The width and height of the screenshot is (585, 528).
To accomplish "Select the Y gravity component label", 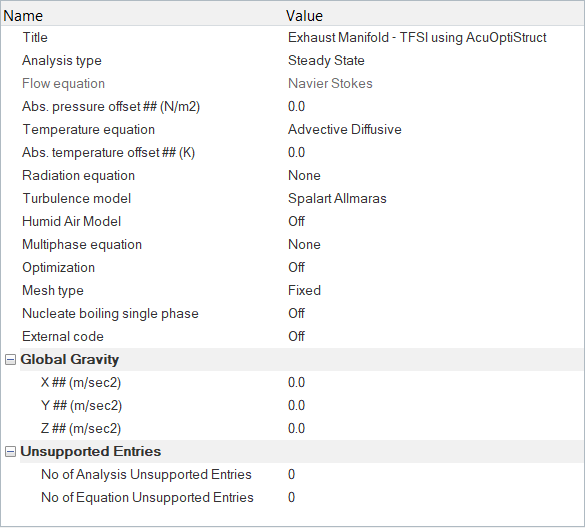I will coord(81,406).
